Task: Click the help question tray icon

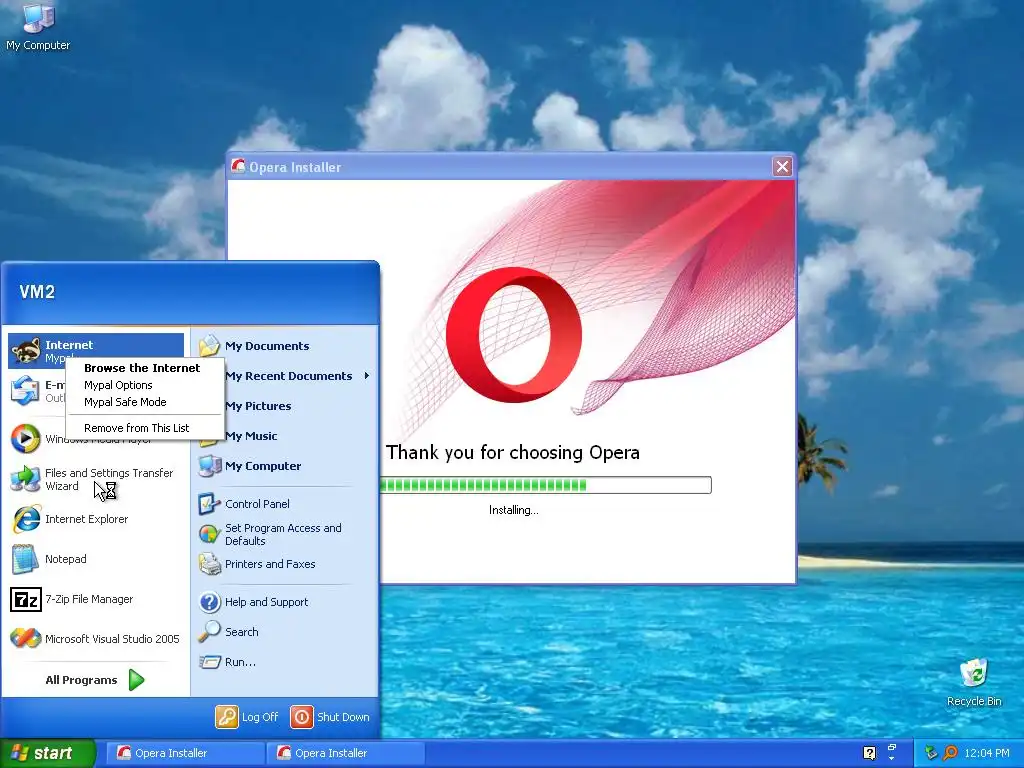Action: click(869, 753)
